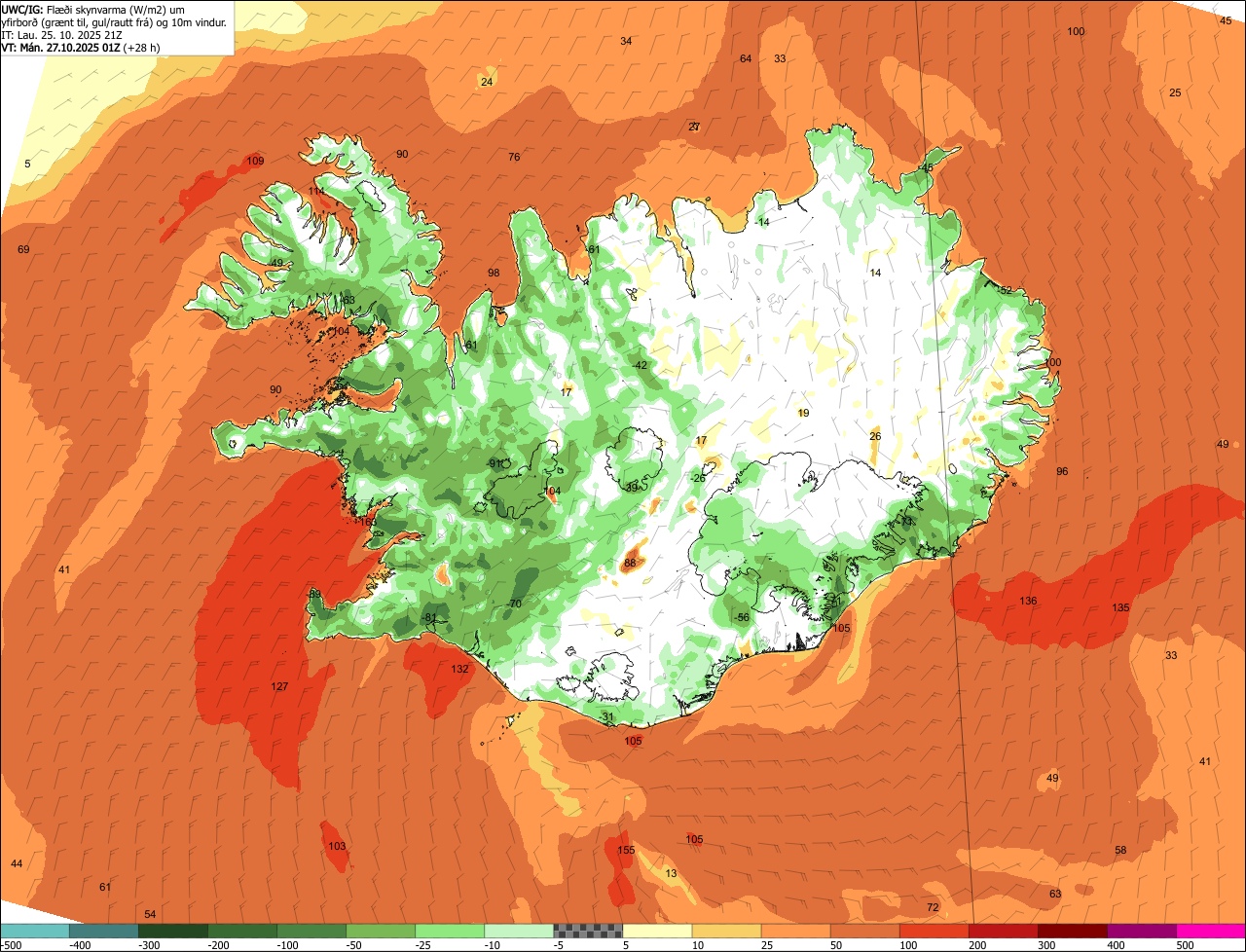Click the checkered legend swatch between -5 and 5

point(588,931)
